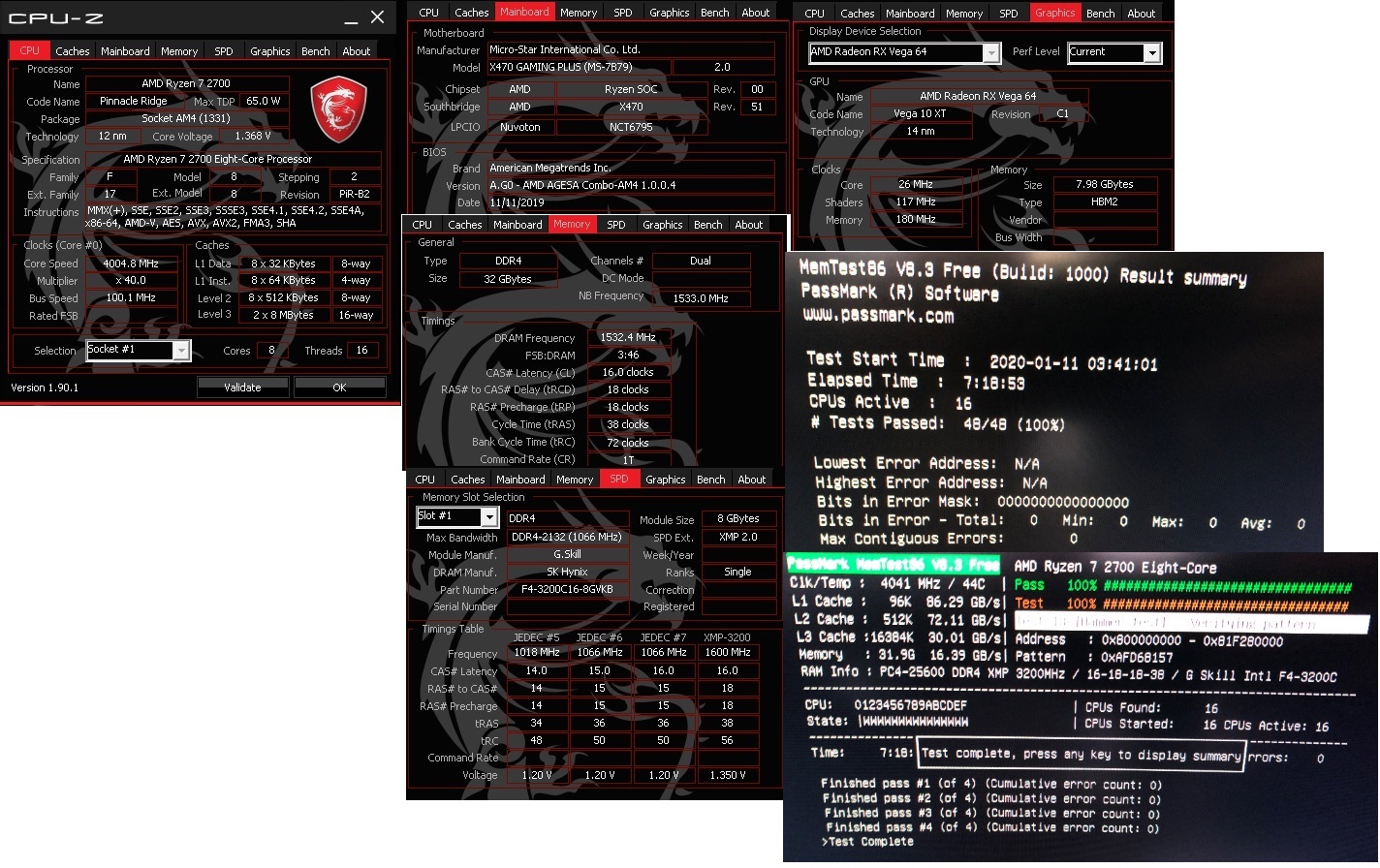Click SPD Ext. value 'XMP 2.0'
1380x868 pixels.
(738, 537)
